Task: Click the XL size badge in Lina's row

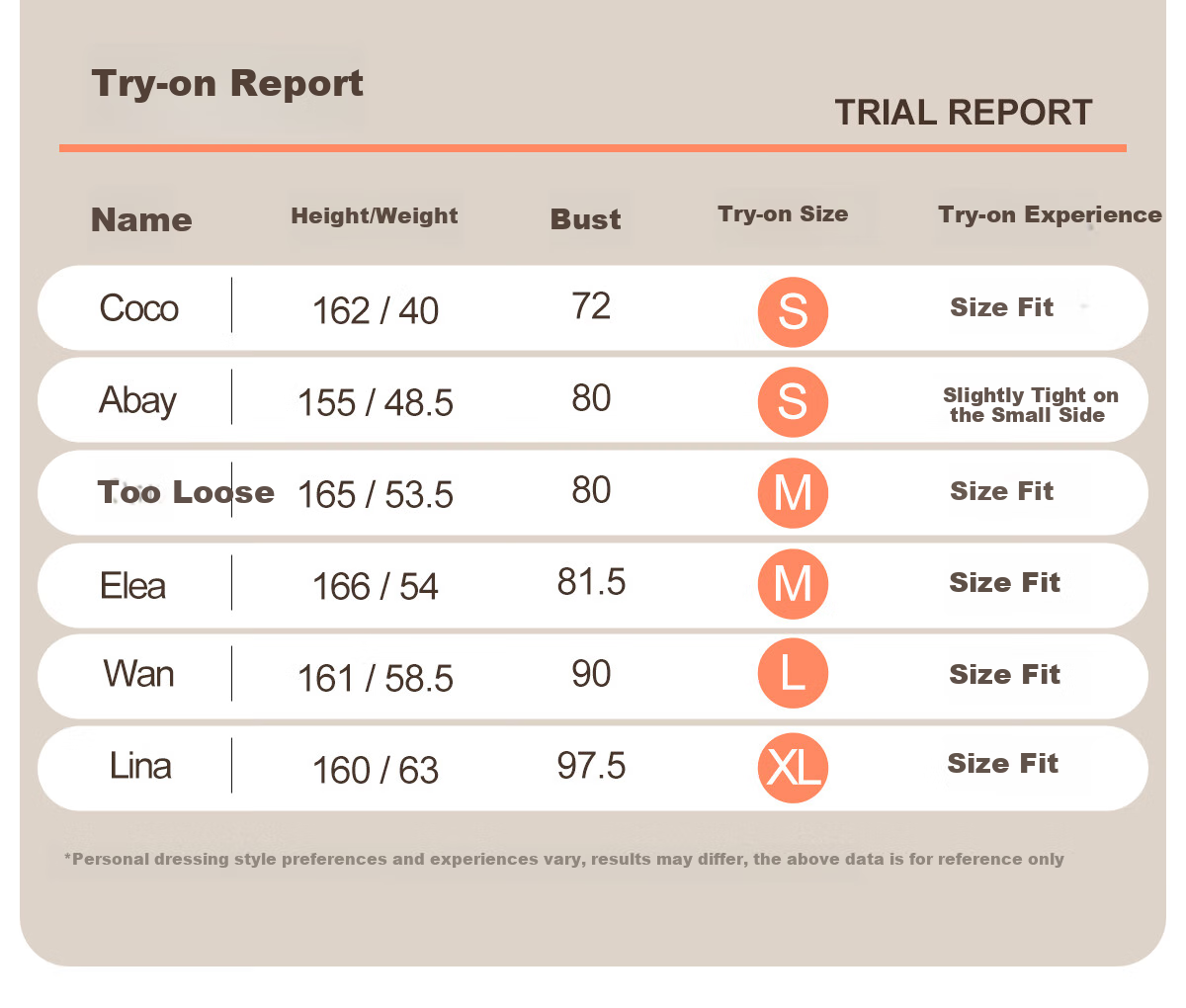Action: point(793,768)
